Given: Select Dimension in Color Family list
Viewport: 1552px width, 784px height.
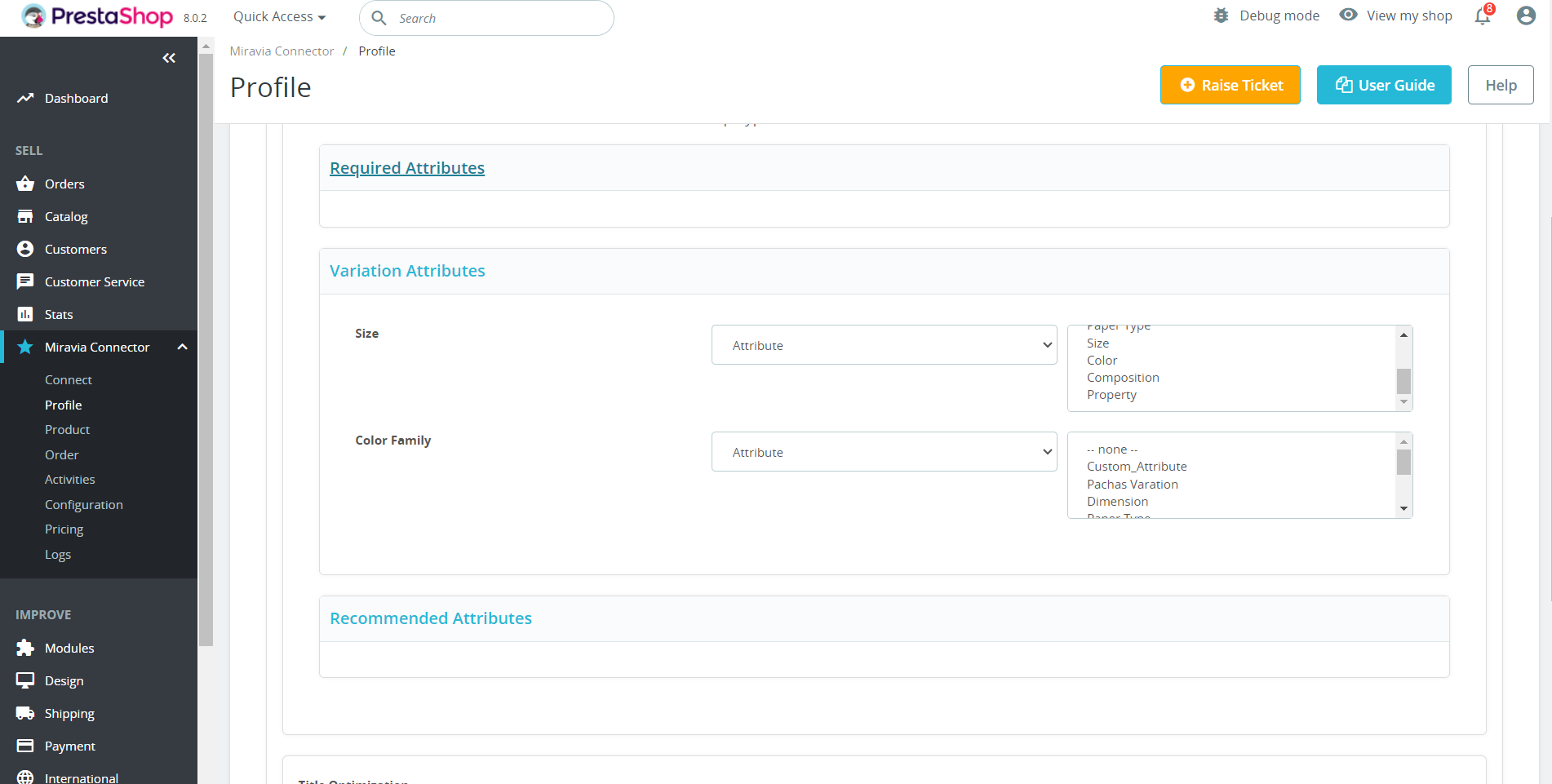Looking at the screenshot, I should (x=1117, y=502).
